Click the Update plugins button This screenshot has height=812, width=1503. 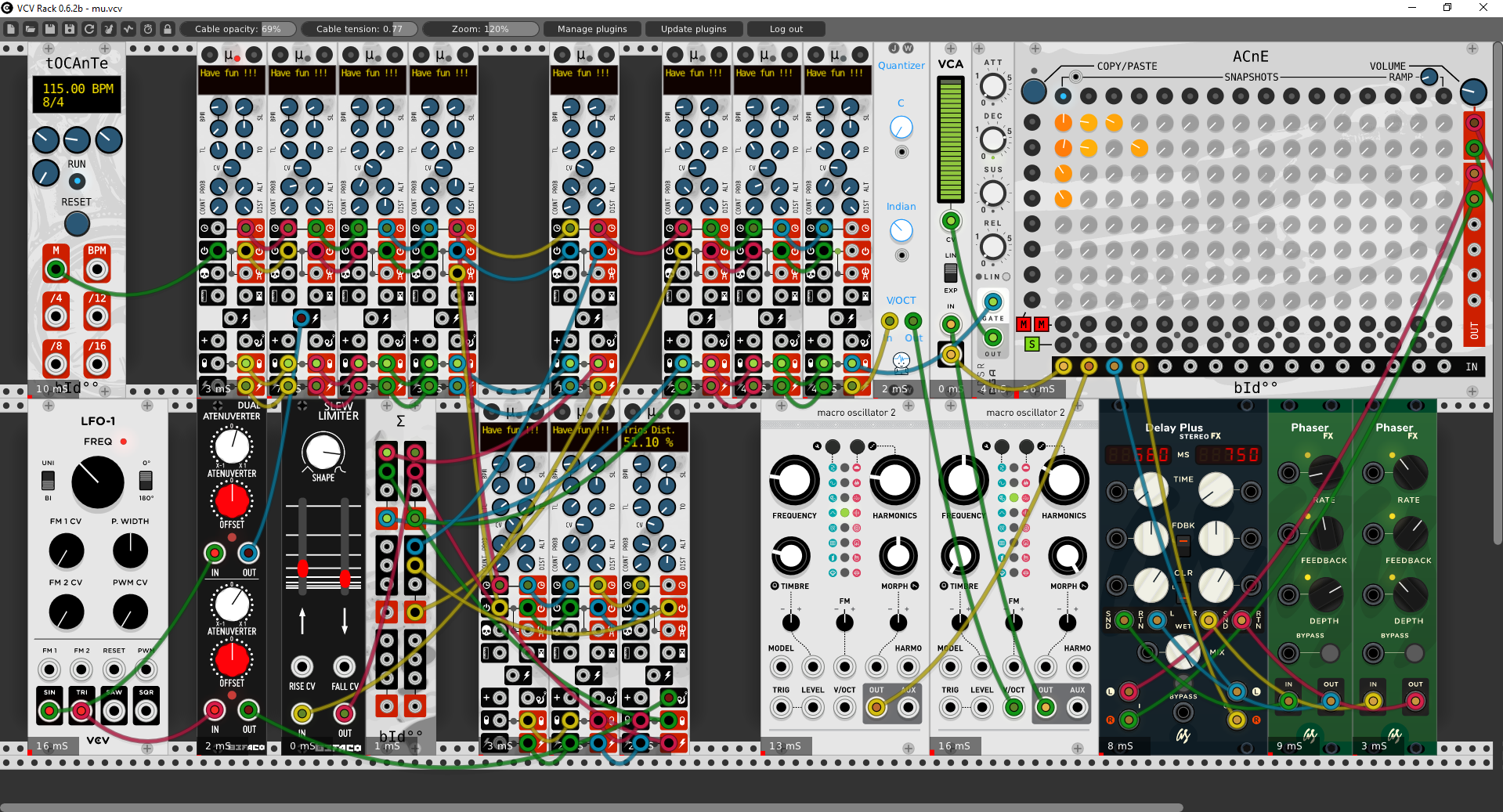tap(694, 29)
